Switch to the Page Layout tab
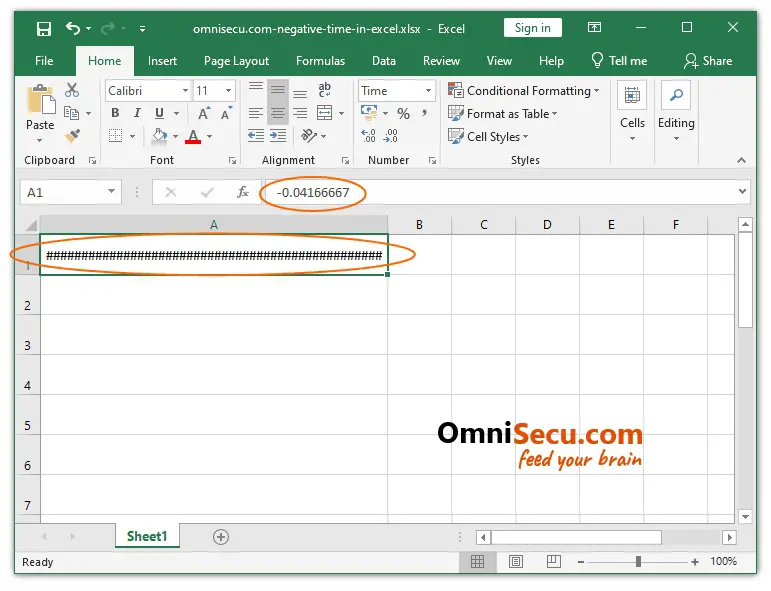Screen dimensions: 771x591 (236, 61)
